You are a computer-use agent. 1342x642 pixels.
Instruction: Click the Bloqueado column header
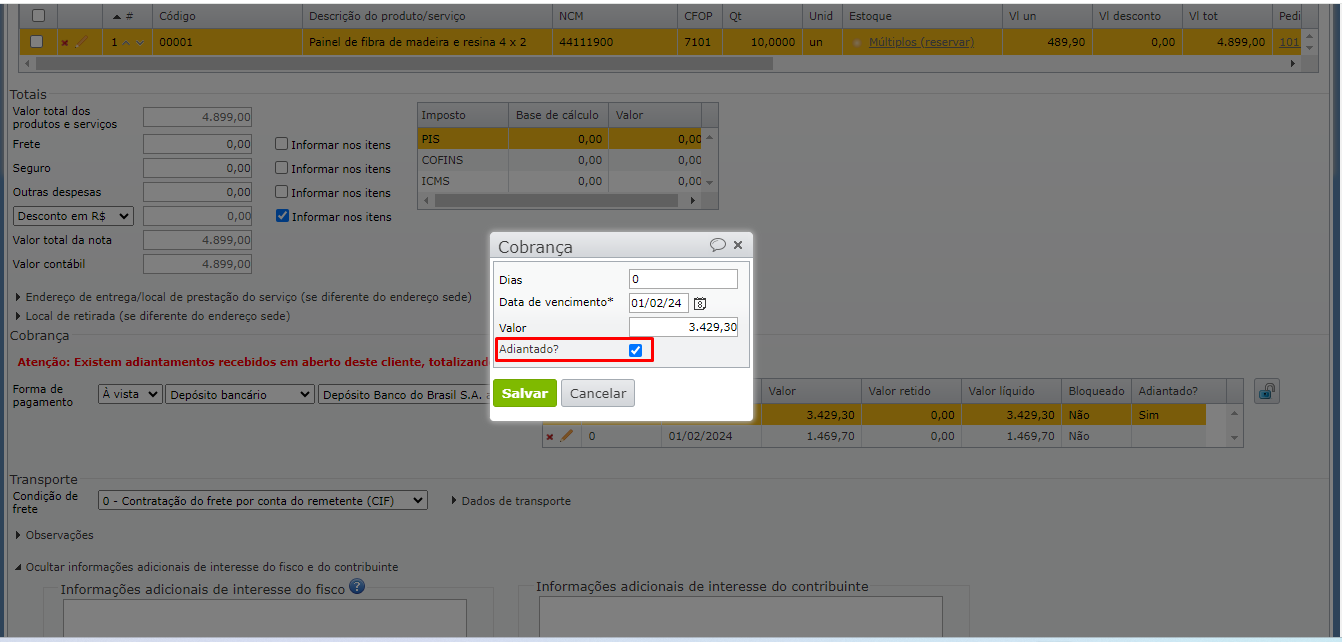(x=1097, y=391)
